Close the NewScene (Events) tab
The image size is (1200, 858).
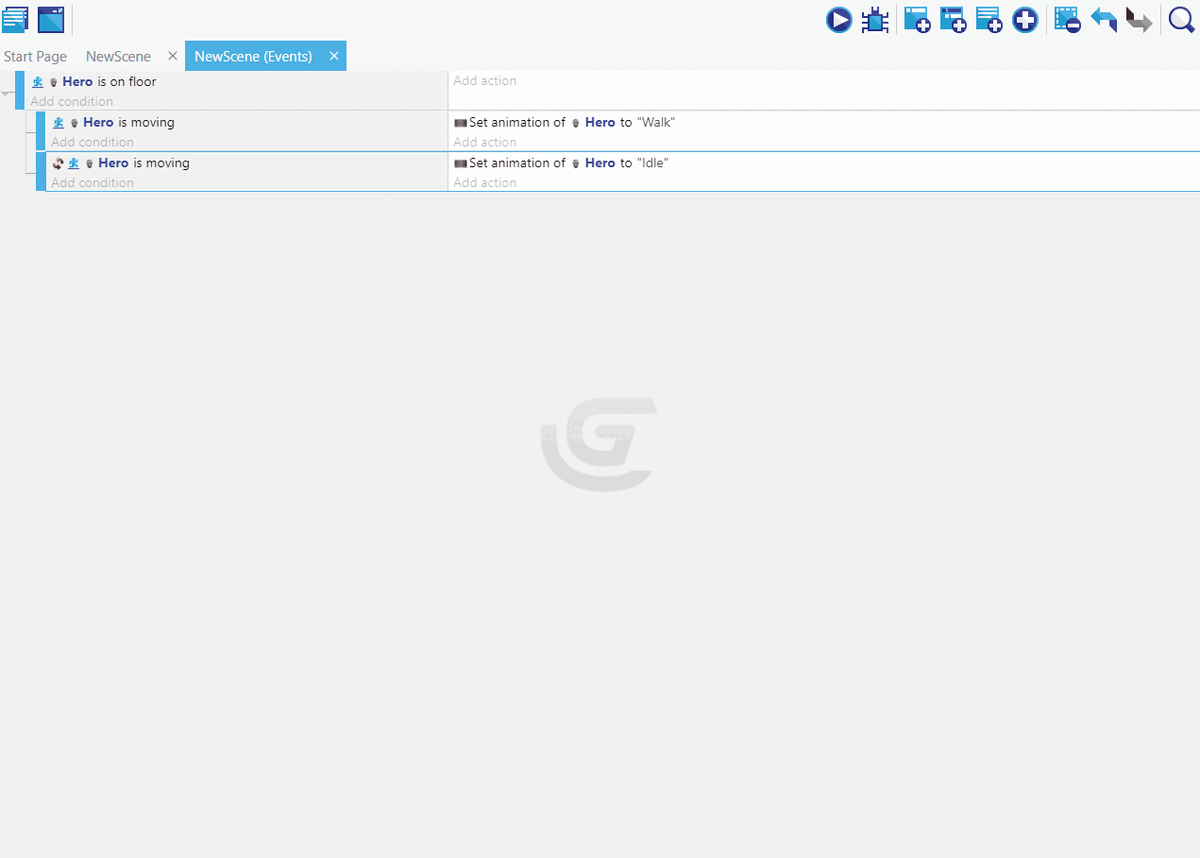[334, 56]
